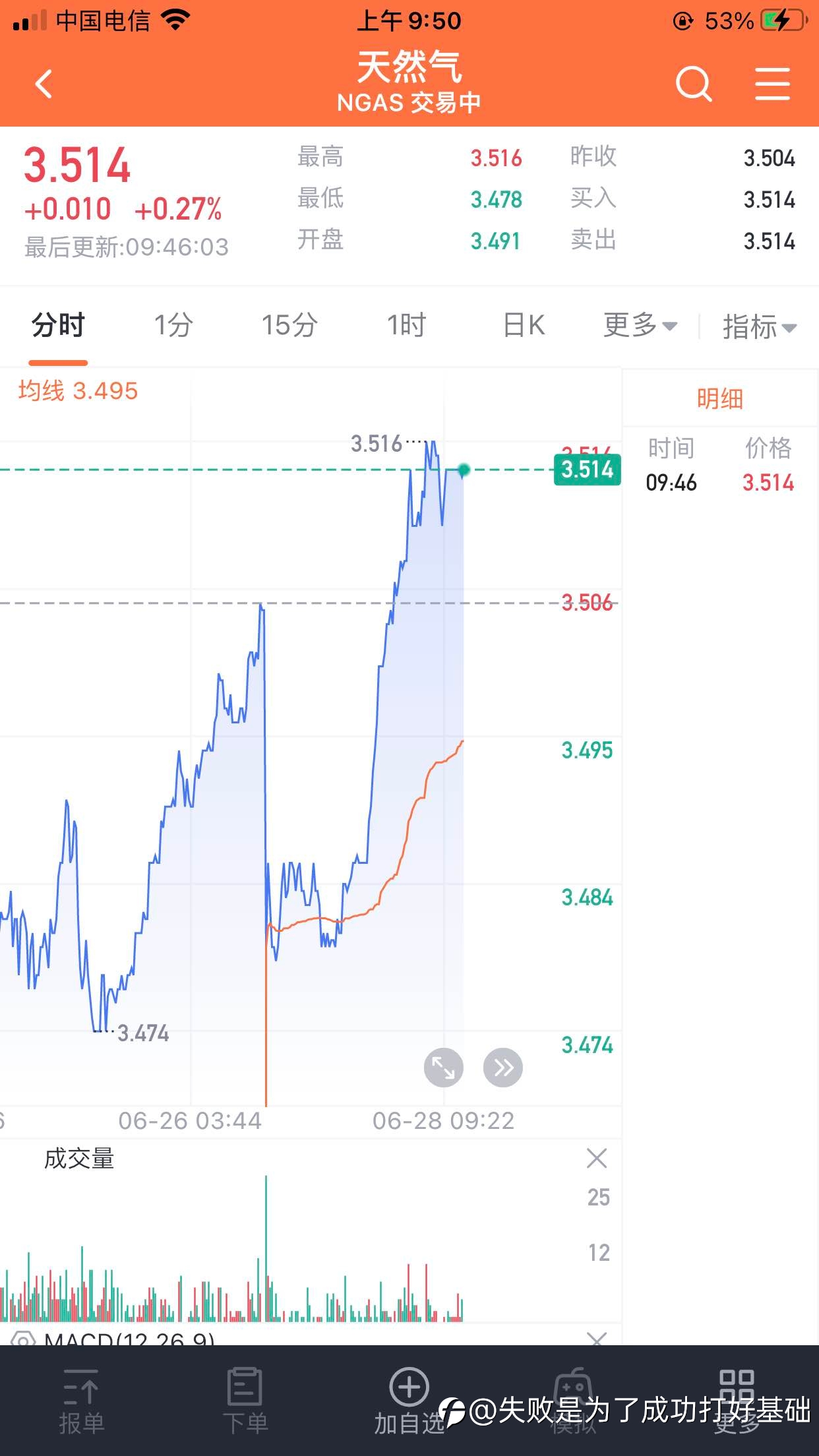Open the hamburger menu icon
Screen dimensions: 819x1456
(772, 84)
